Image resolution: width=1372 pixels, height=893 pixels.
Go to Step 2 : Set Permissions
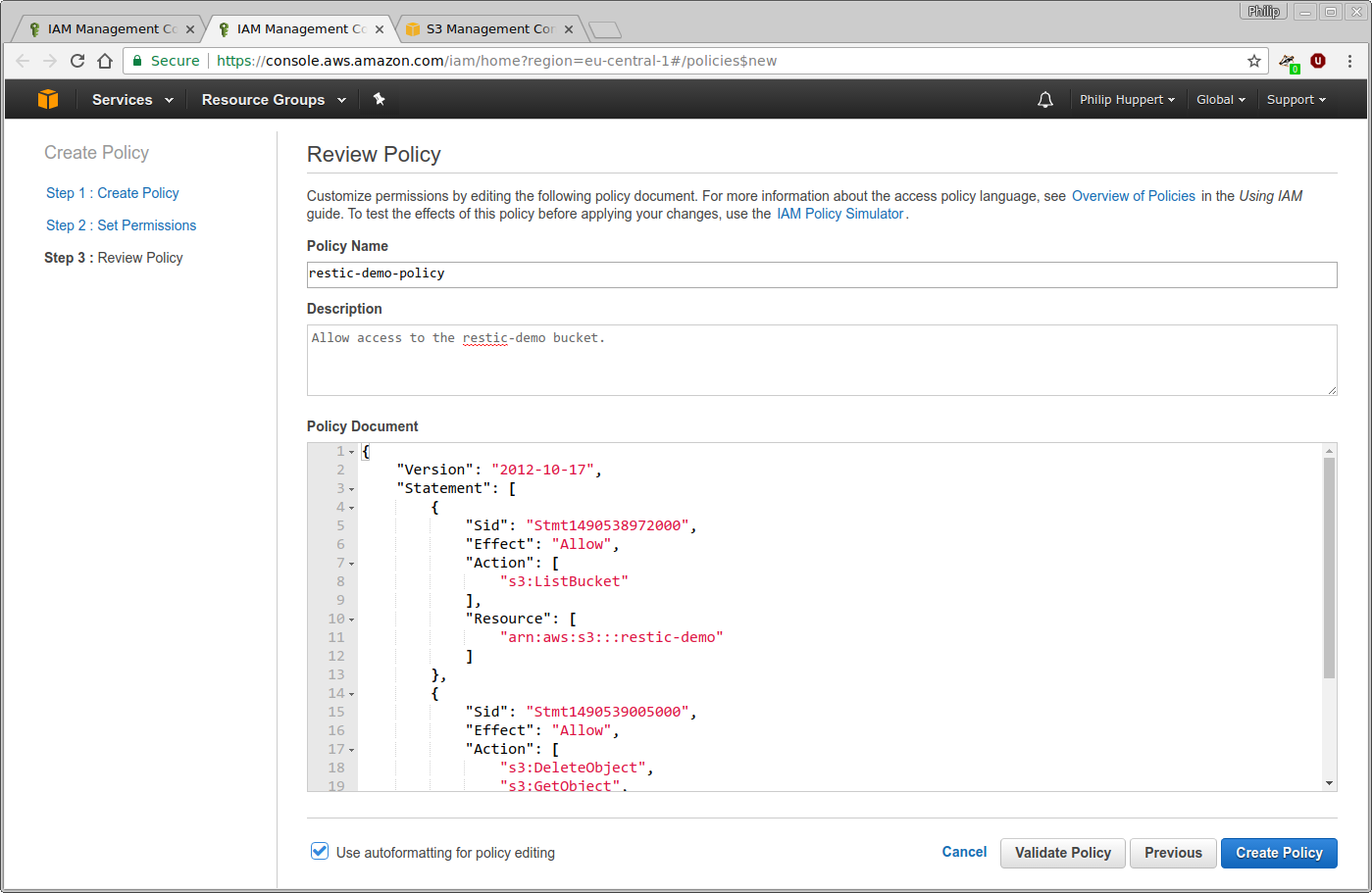coord(121,225)
